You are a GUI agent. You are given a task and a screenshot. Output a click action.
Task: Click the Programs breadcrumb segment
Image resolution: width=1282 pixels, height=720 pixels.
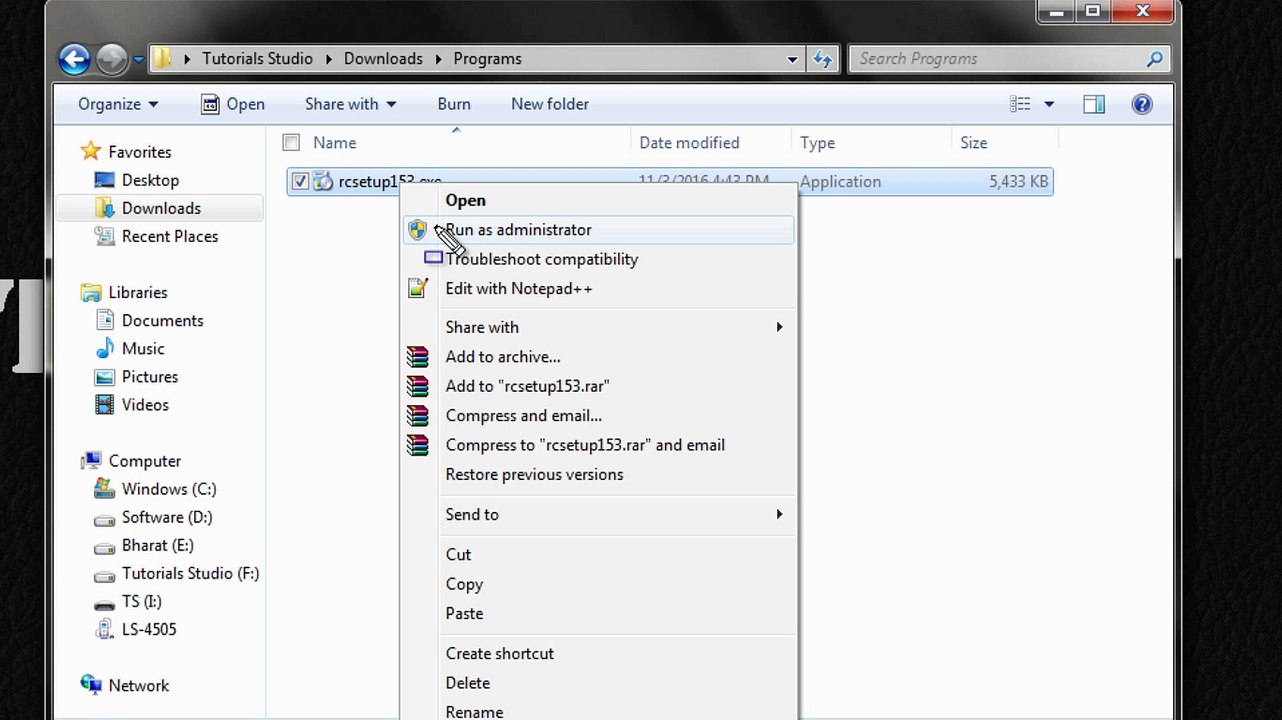click(x=487, y=59)
